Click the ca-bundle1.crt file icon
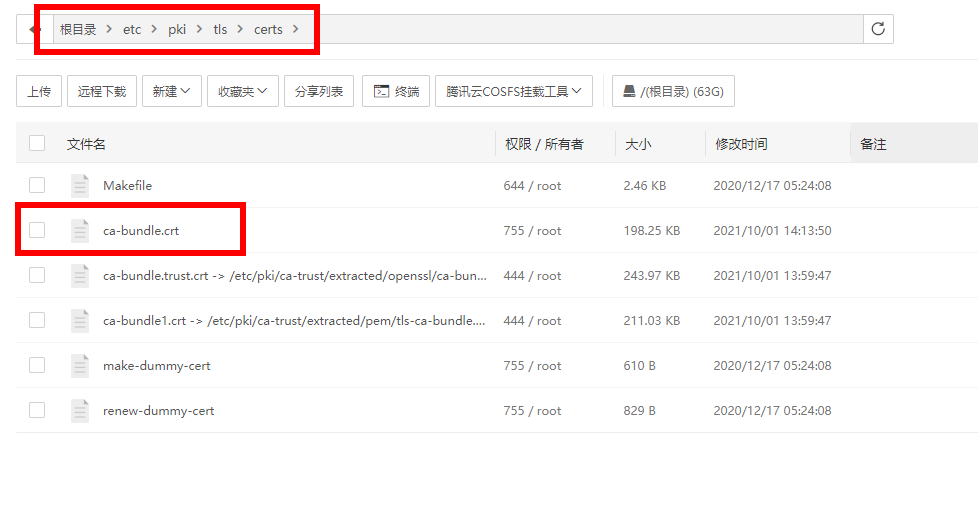This screenshot has width=978, height=512. pyautogui.click(x=80, y=321)
